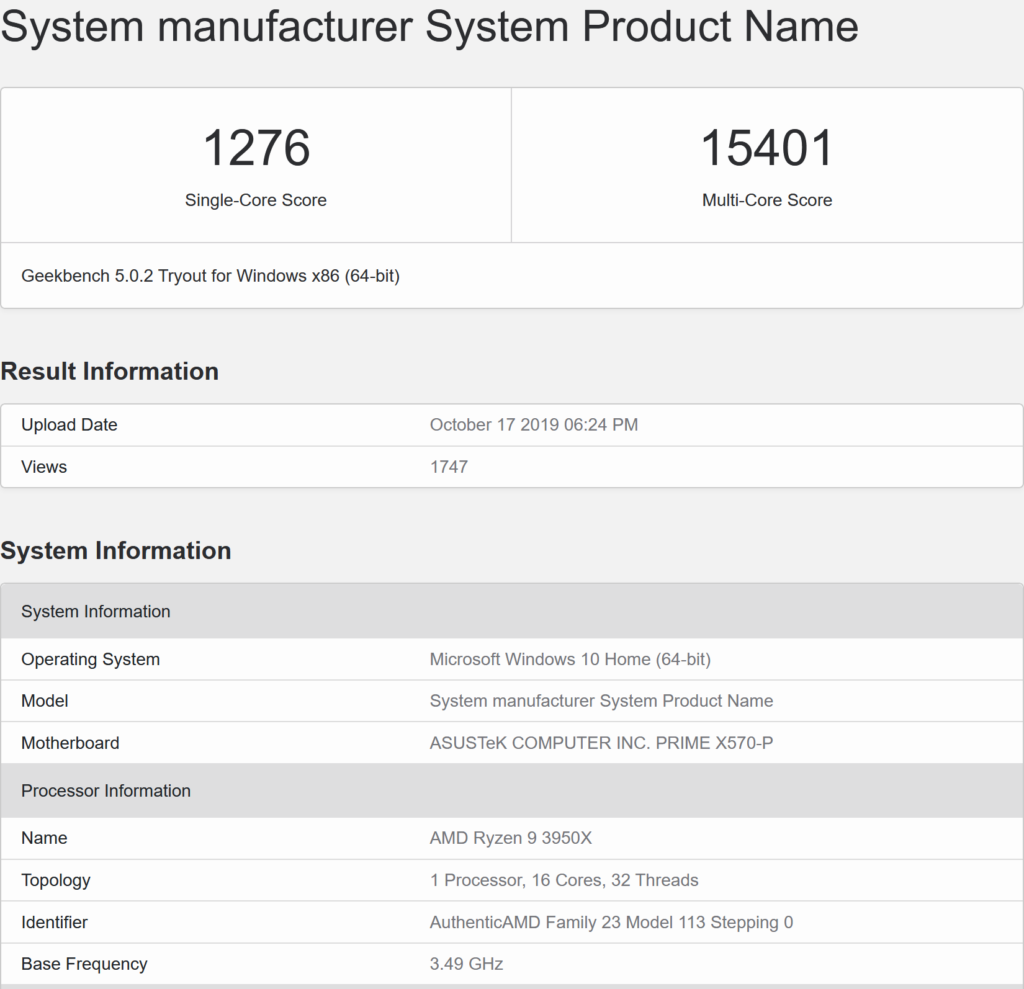
Task: Select 'Microsoft Windows 10 Home (64-bit)' value
Action: click(x=570, y=659)
